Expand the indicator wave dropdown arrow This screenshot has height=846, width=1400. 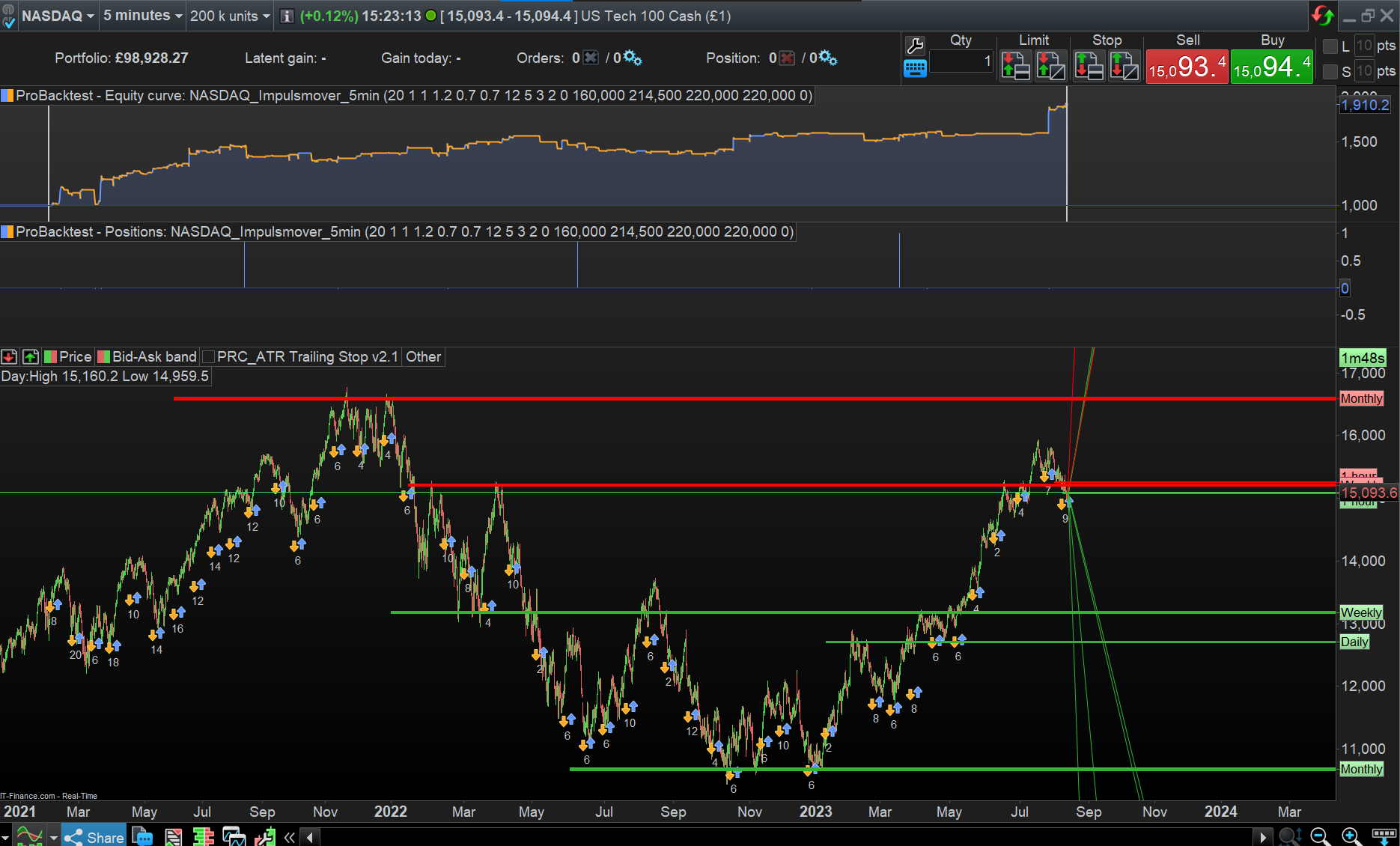click(x=53, y=837)
